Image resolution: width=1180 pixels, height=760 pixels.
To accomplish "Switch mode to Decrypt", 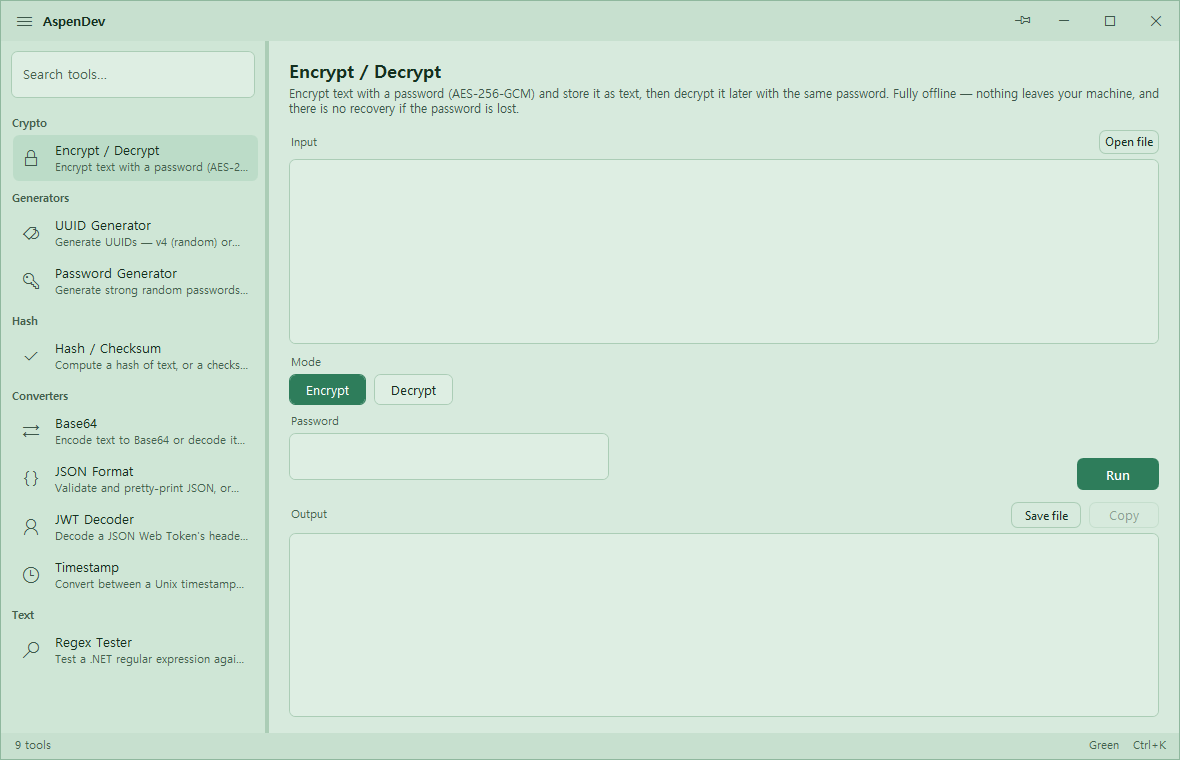I will (413, 390).
